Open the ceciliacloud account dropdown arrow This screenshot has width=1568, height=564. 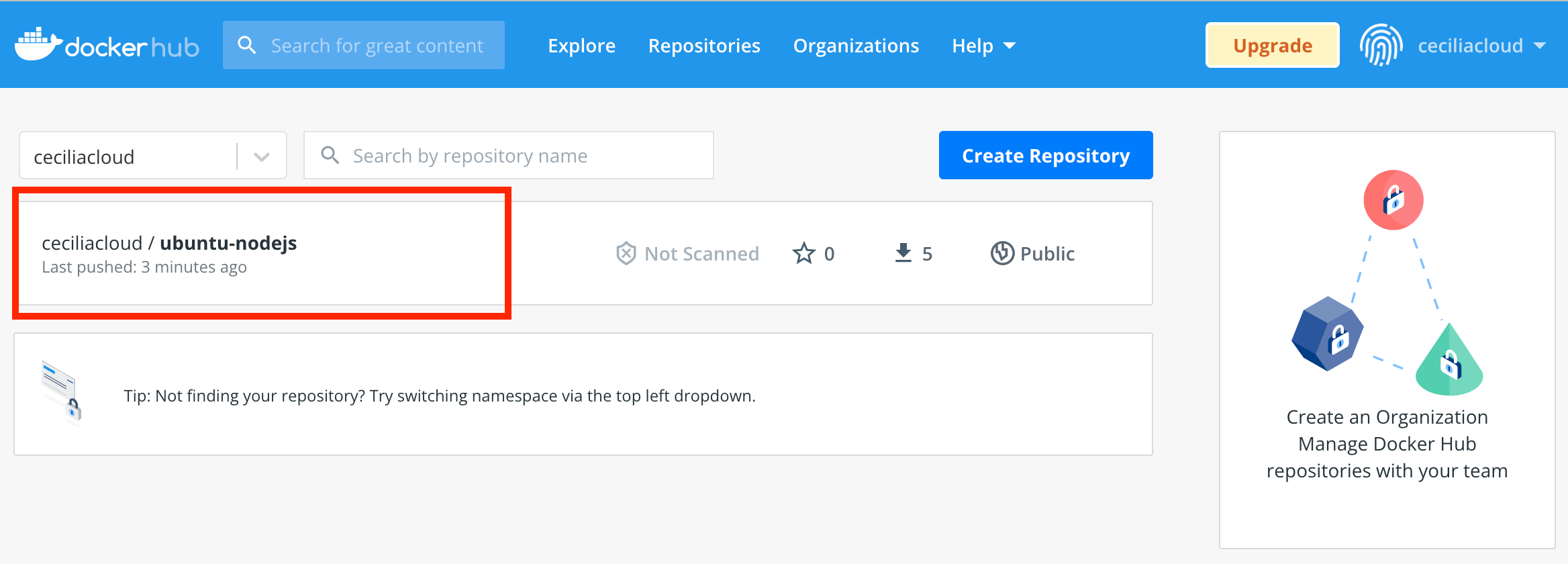point(1540,46)
